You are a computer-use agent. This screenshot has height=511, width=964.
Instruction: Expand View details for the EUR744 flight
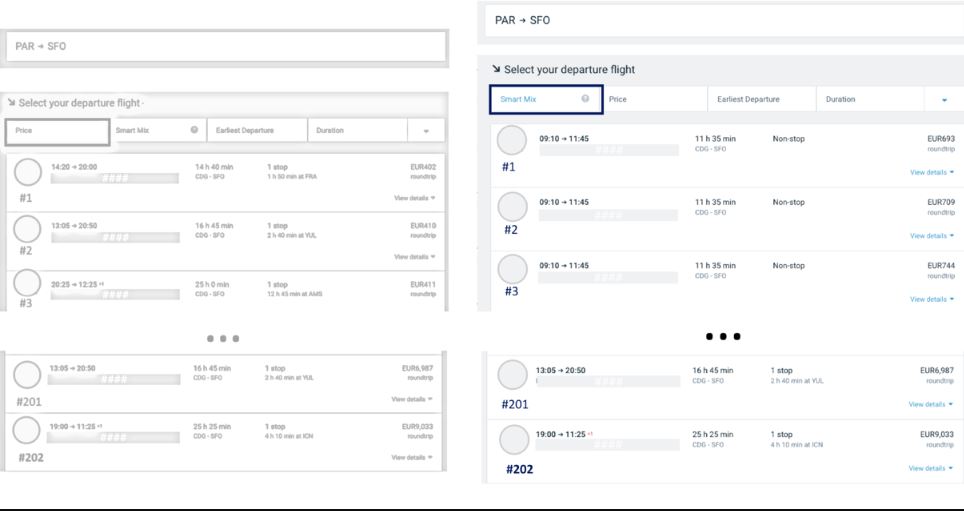[x=932, y=299]
